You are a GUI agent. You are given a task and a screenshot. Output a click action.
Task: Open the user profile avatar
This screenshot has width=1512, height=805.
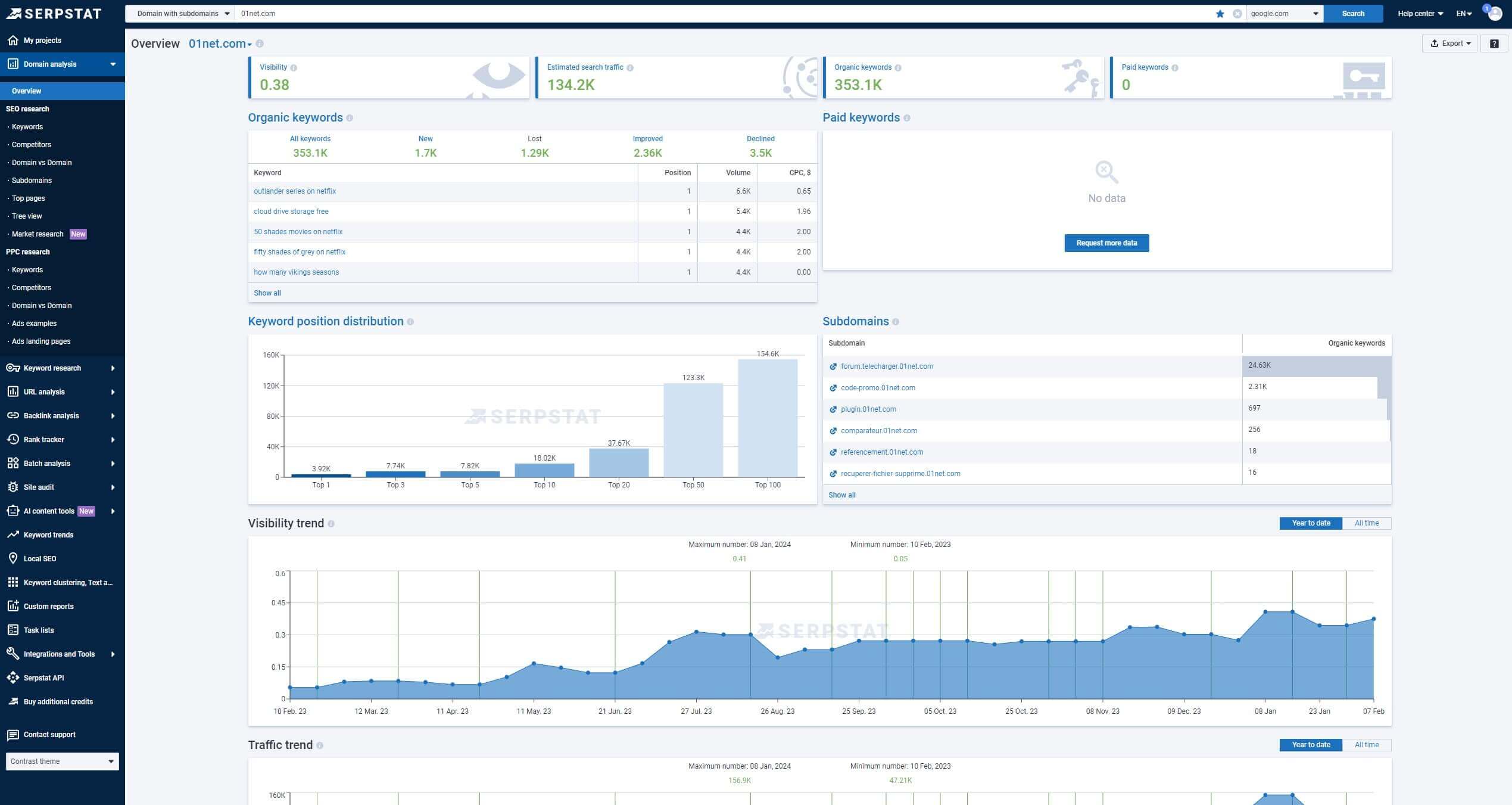point(1495,13)
